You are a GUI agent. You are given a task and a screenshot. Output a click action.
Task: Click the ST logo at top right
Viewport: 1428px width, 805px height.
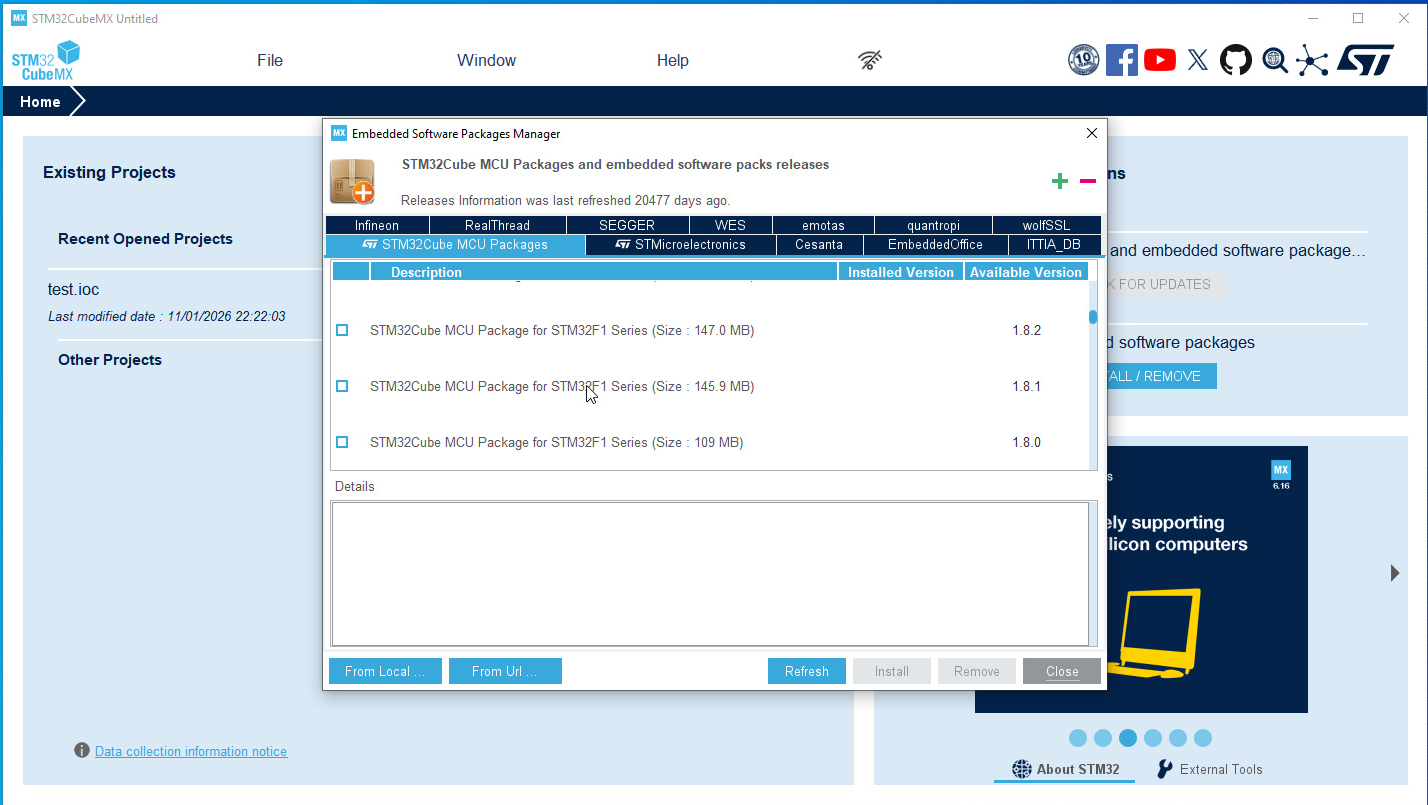(1365, 60)
